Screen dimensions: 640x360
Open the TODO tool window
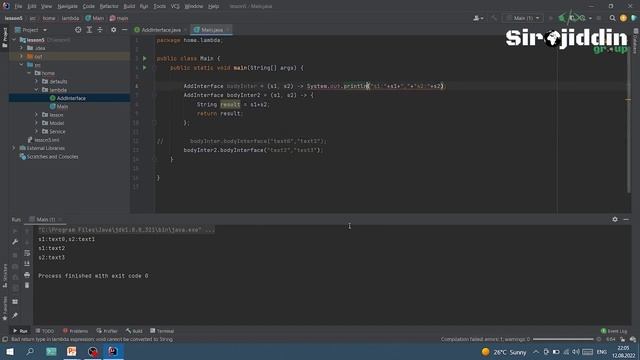click(x=45, y=331)
